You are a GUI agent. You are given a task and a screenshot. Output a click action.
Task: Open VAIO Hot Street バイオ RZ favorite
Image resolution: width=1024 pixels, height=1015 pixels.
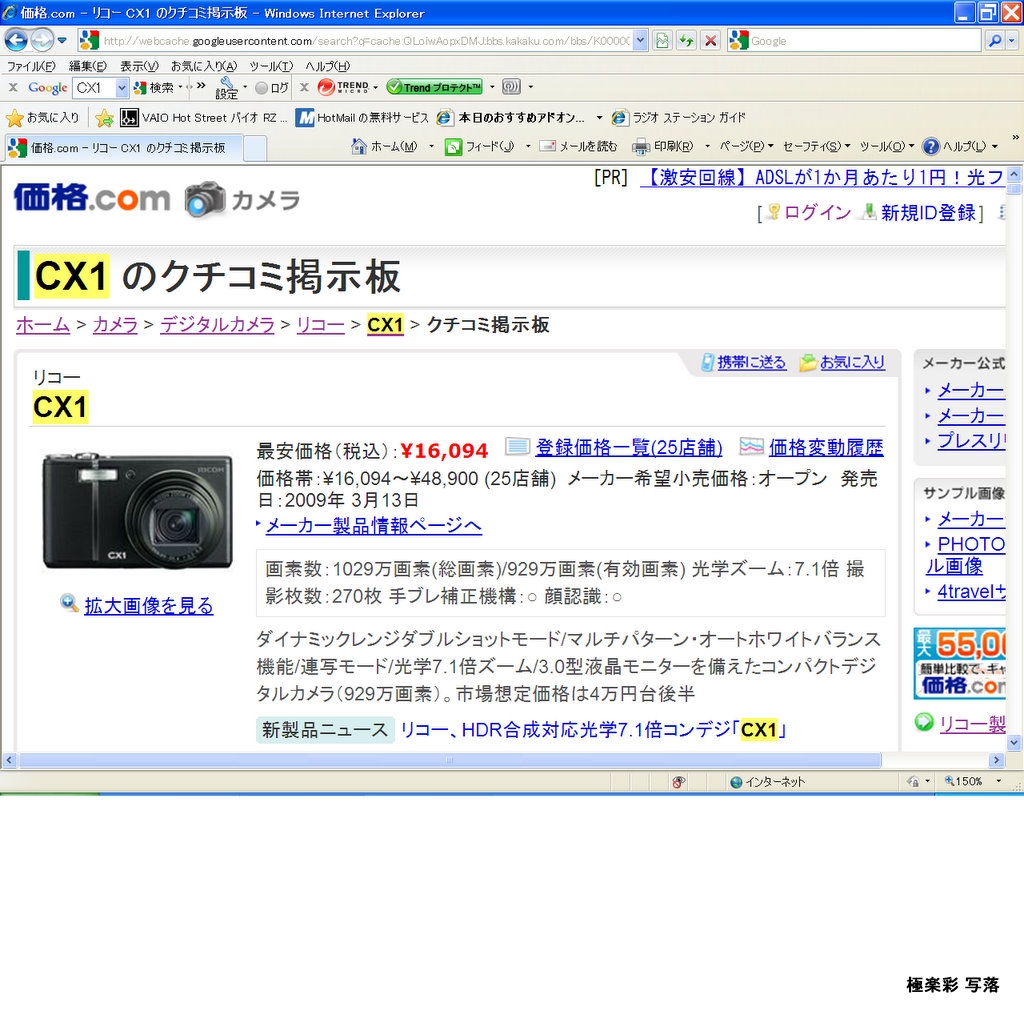(x=204, y=118)
